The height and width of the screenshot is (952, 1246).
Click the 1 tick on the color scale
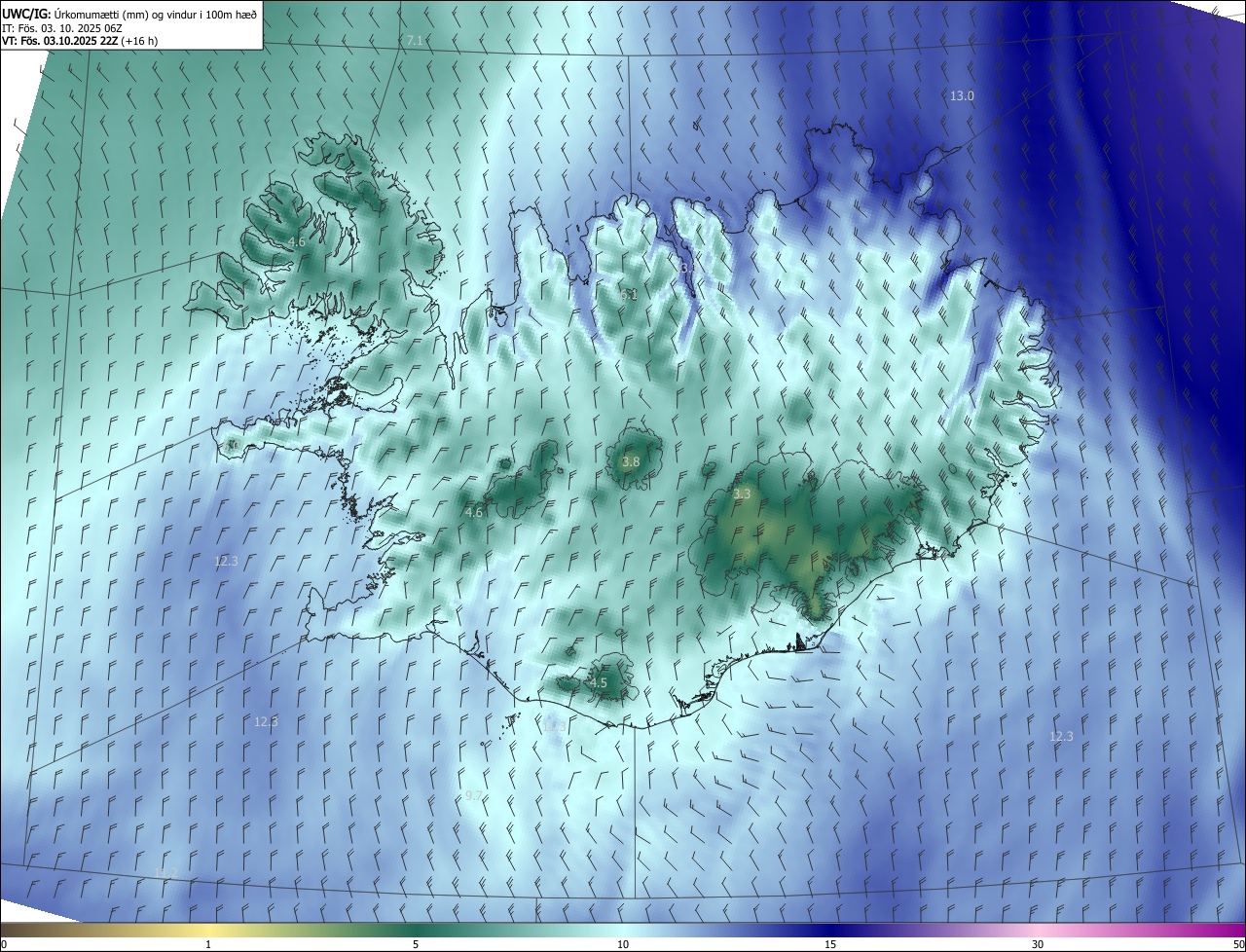(x=208, y=944)
